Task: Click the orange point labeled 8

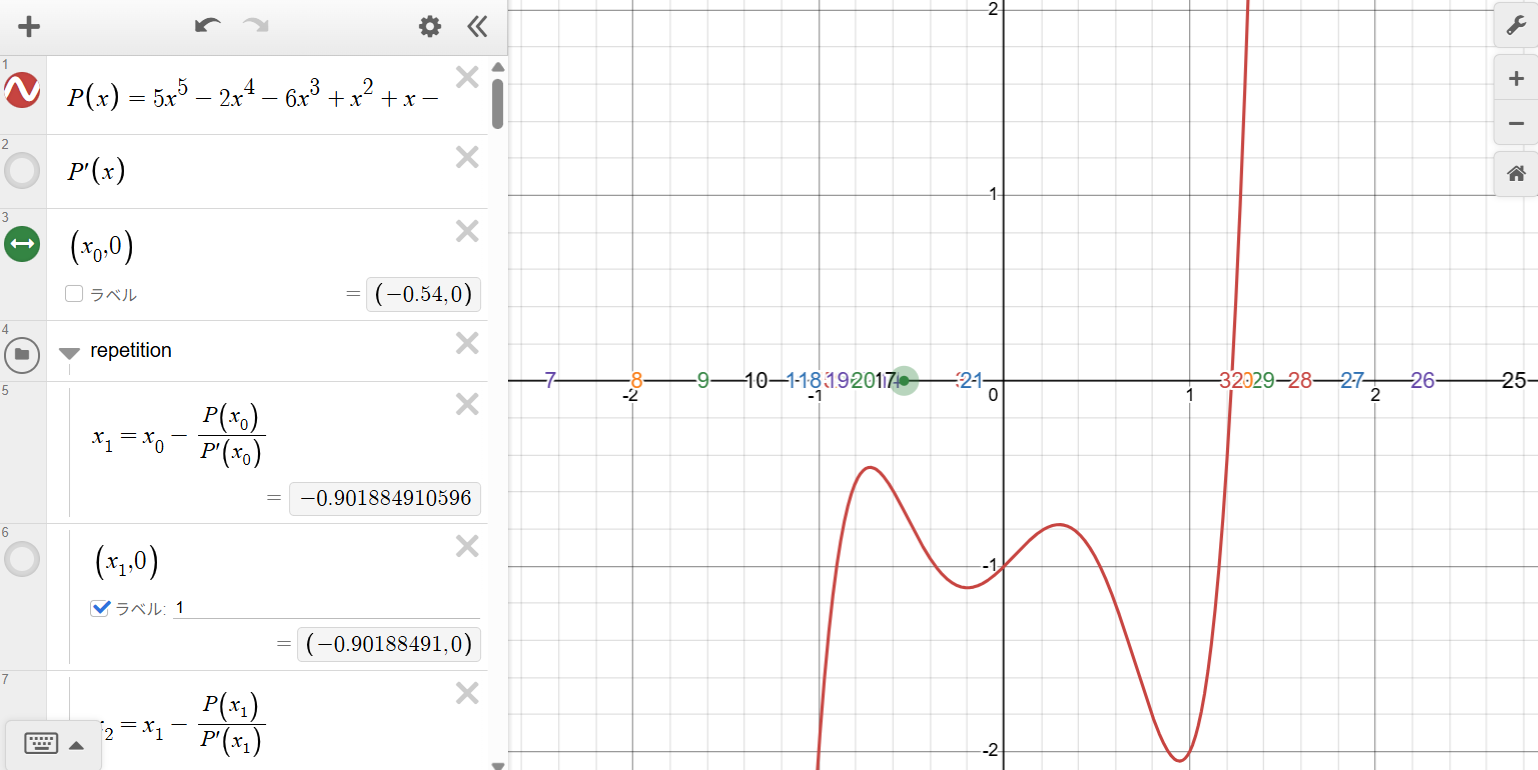Action: (x=637, y=380)
